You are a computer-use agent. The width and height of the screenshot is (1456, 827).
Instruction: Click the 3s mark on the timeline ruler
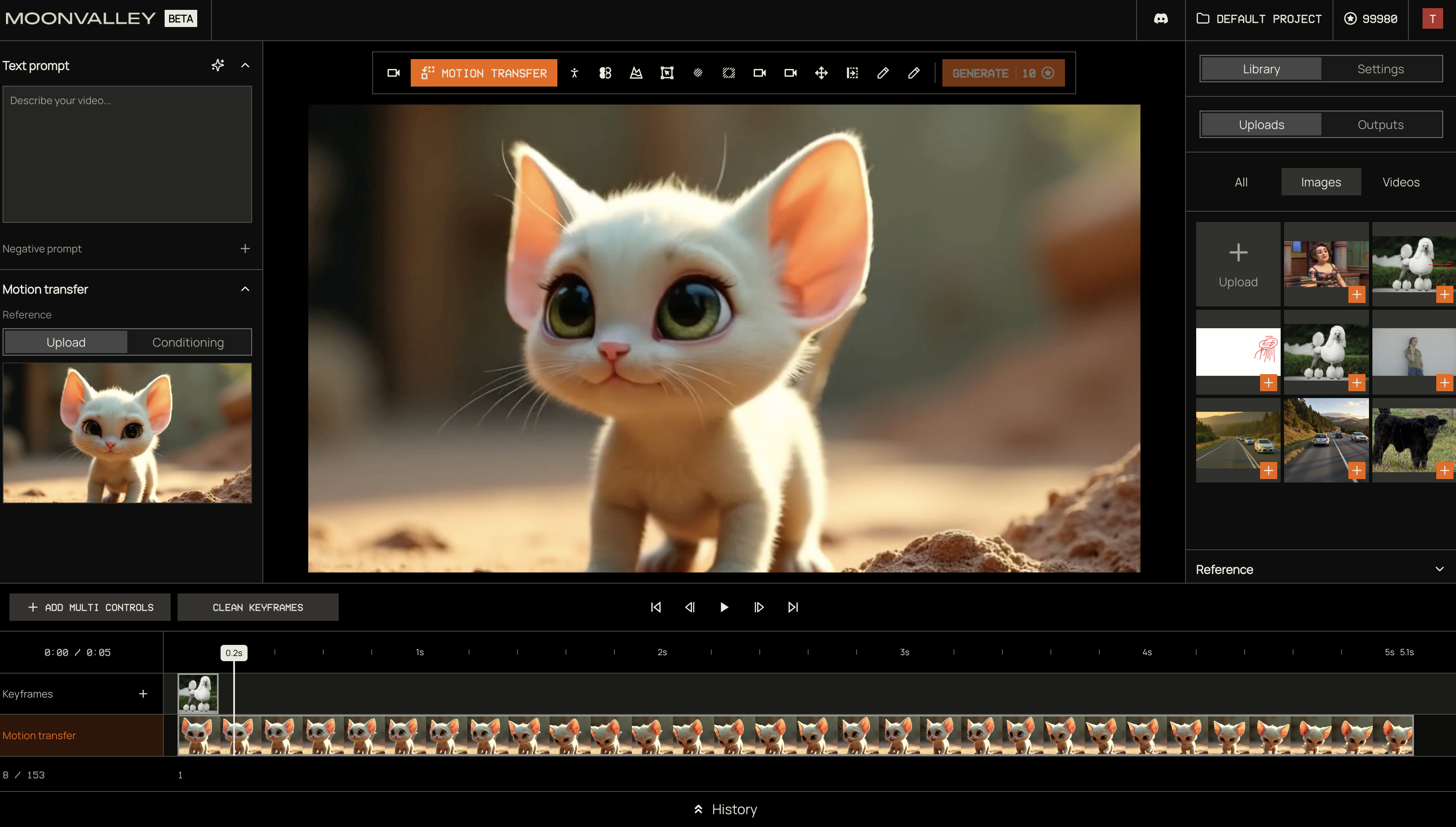904,652
